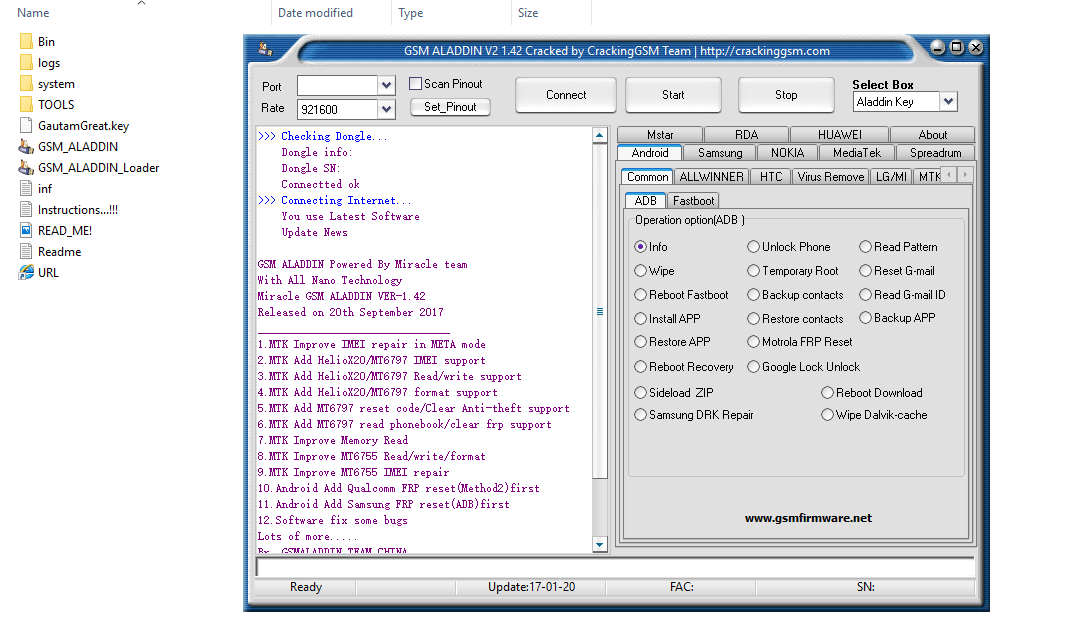Screen dimensions: 1083x624
Task: Close the GSM Aladdin window
Action: point(976,47)
